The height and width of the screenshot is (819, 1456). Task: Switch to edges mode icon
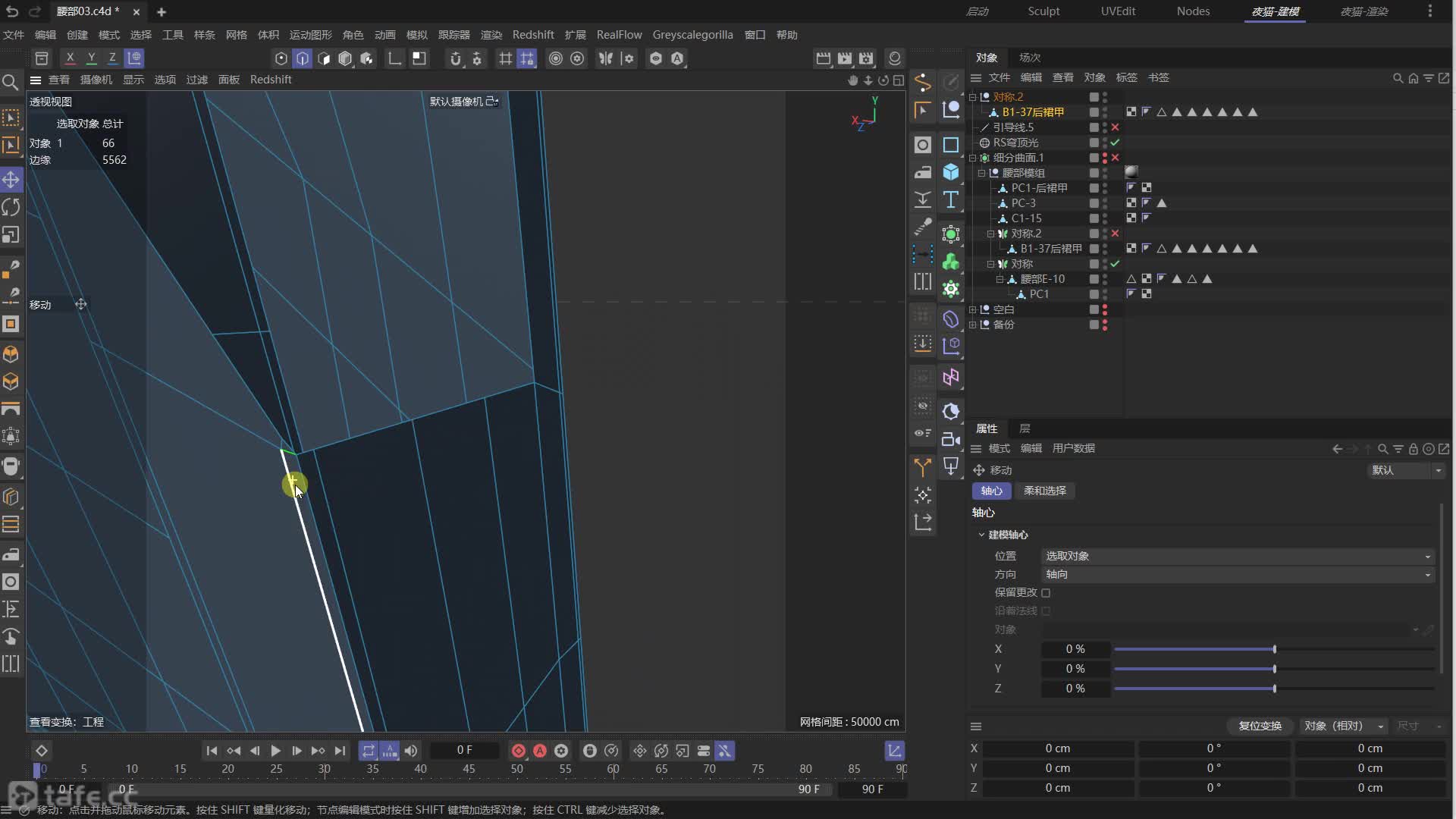pos(303,58)
